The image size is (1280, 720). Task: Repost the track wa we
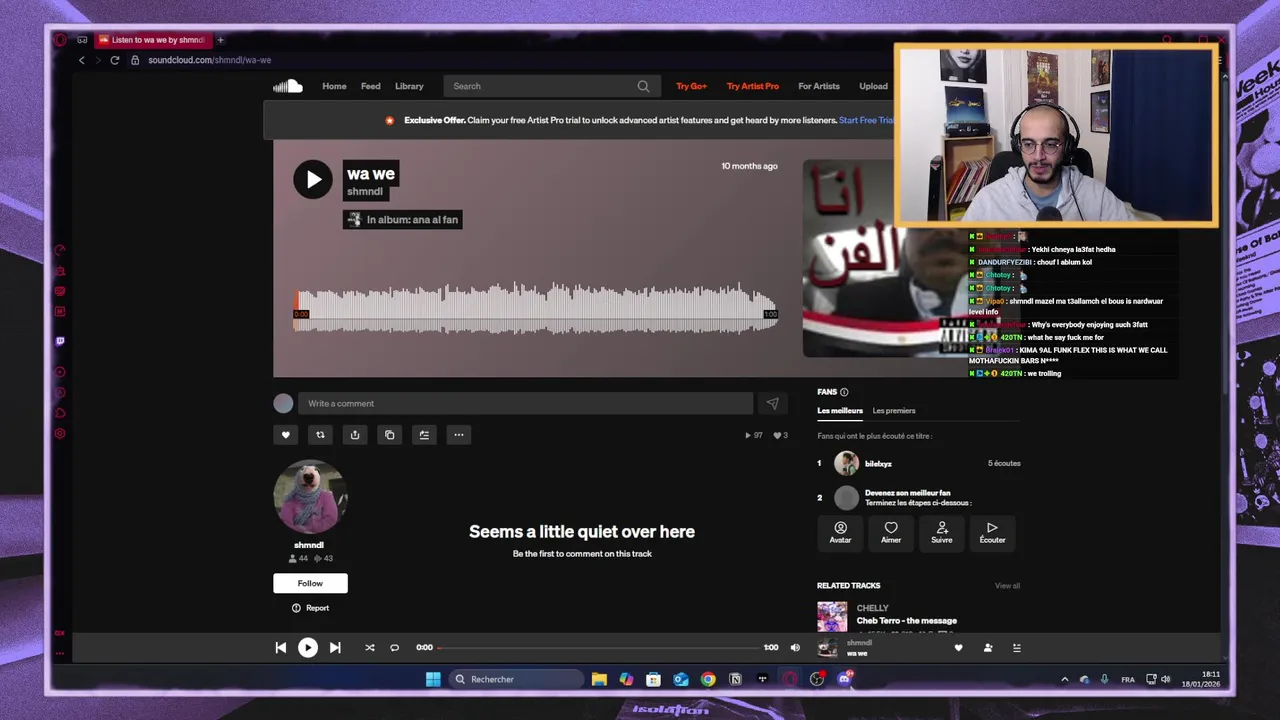tap(320, 435)
